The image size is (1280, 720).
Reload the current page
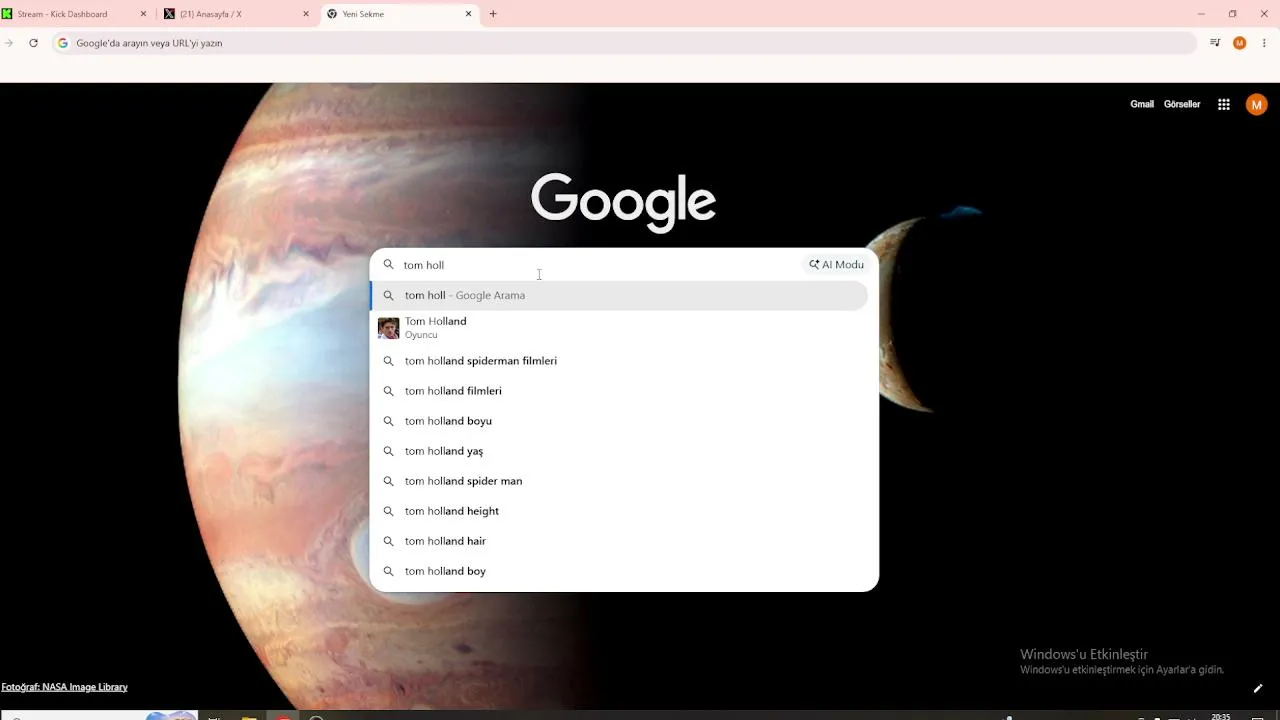coord(33,43)
